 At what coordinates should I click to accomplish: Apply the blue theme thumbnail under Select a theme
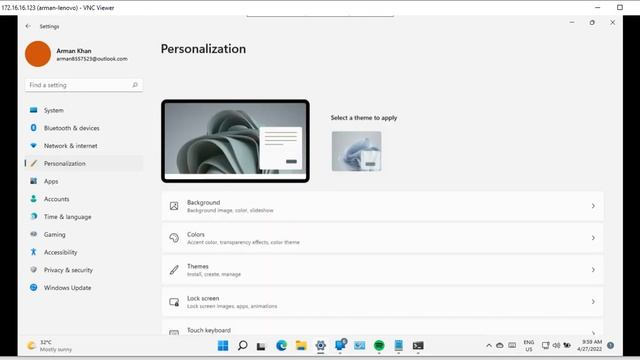coord(356,151)
